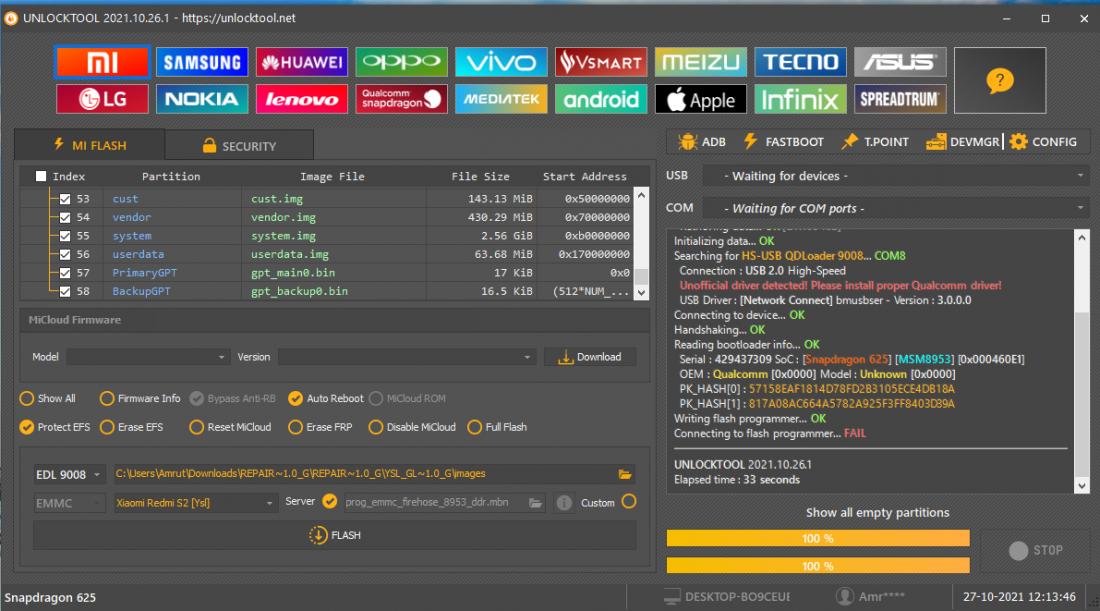This screenshot has width=1100, height=611.
Task: Select the Qualcomm Snapdragon icon
Action: point(401,99)
